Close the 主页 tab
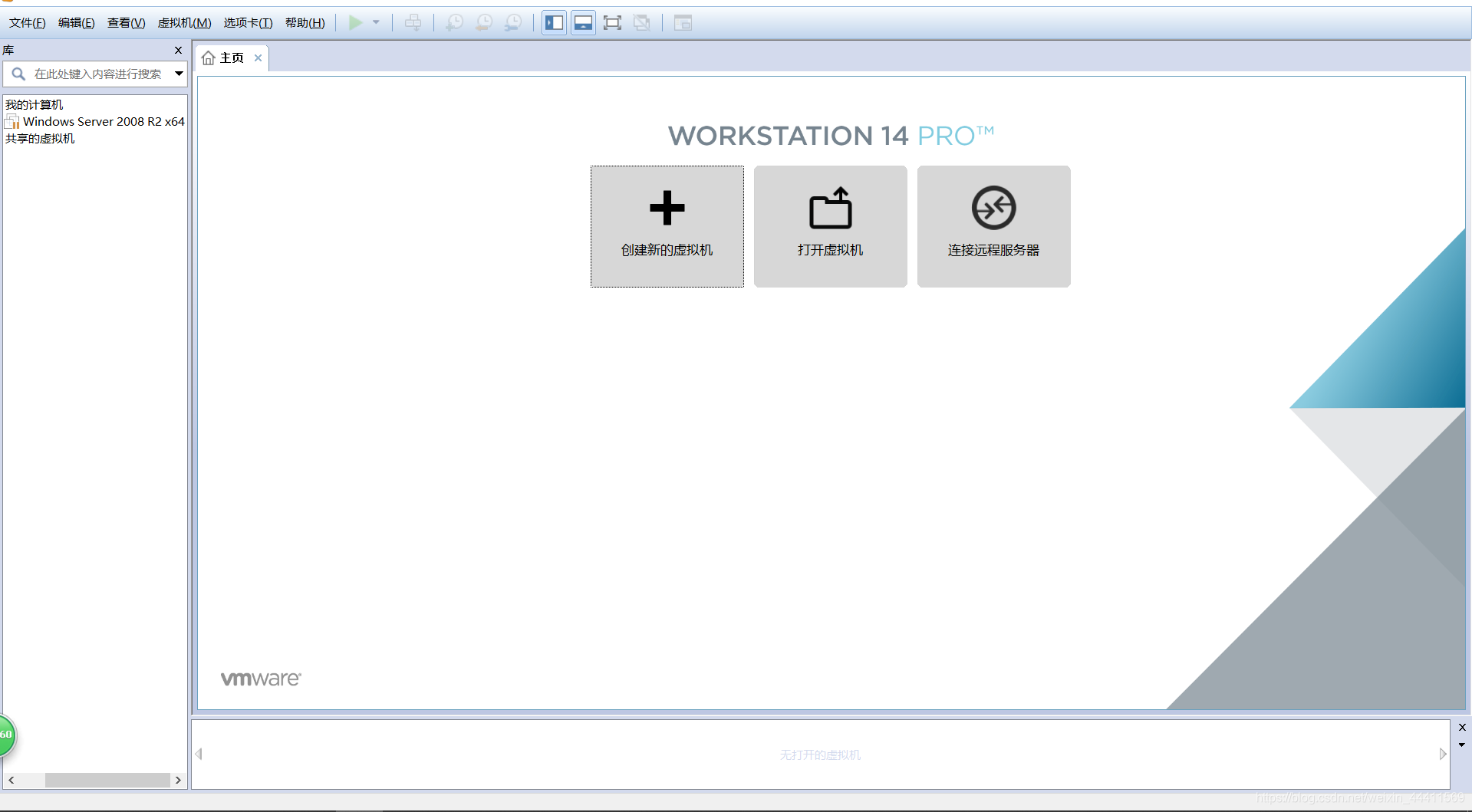Image resolution: width=1472 pixels, height=812 pixels. pyautogui.click(x=258, y=58)
